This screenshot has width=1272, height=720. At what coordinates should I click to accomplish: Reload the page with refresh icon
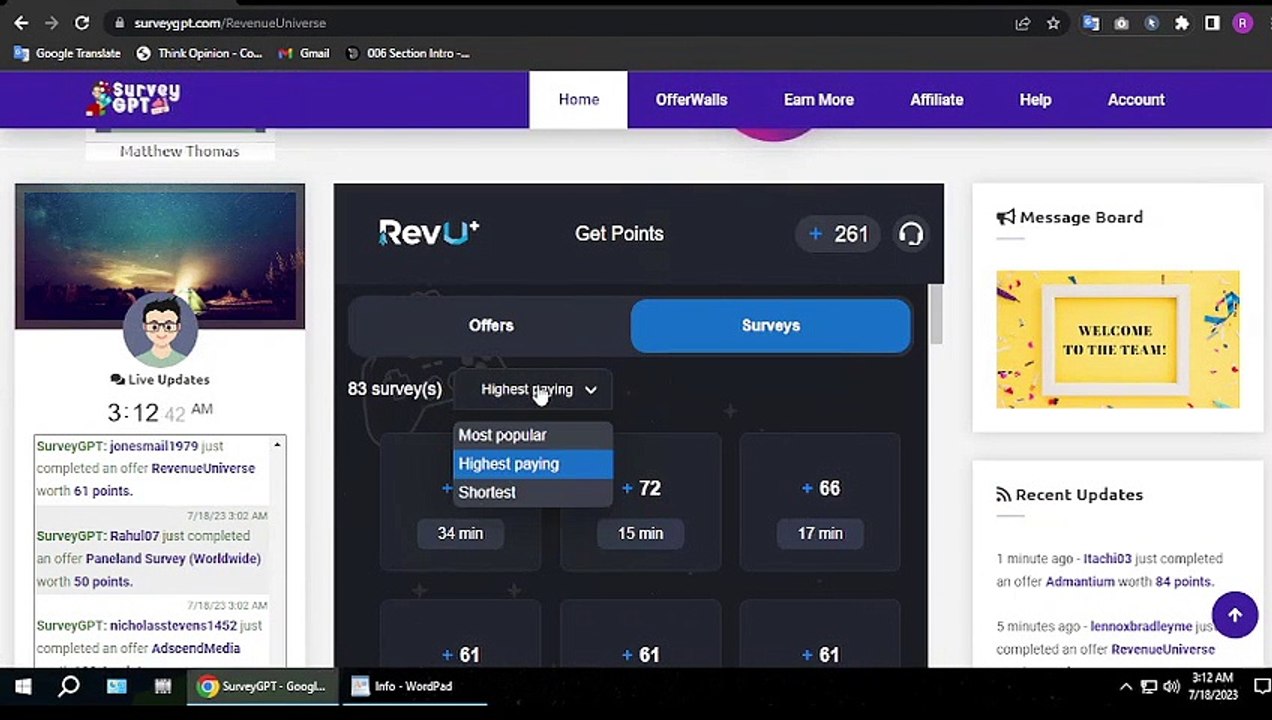point(82,22)
